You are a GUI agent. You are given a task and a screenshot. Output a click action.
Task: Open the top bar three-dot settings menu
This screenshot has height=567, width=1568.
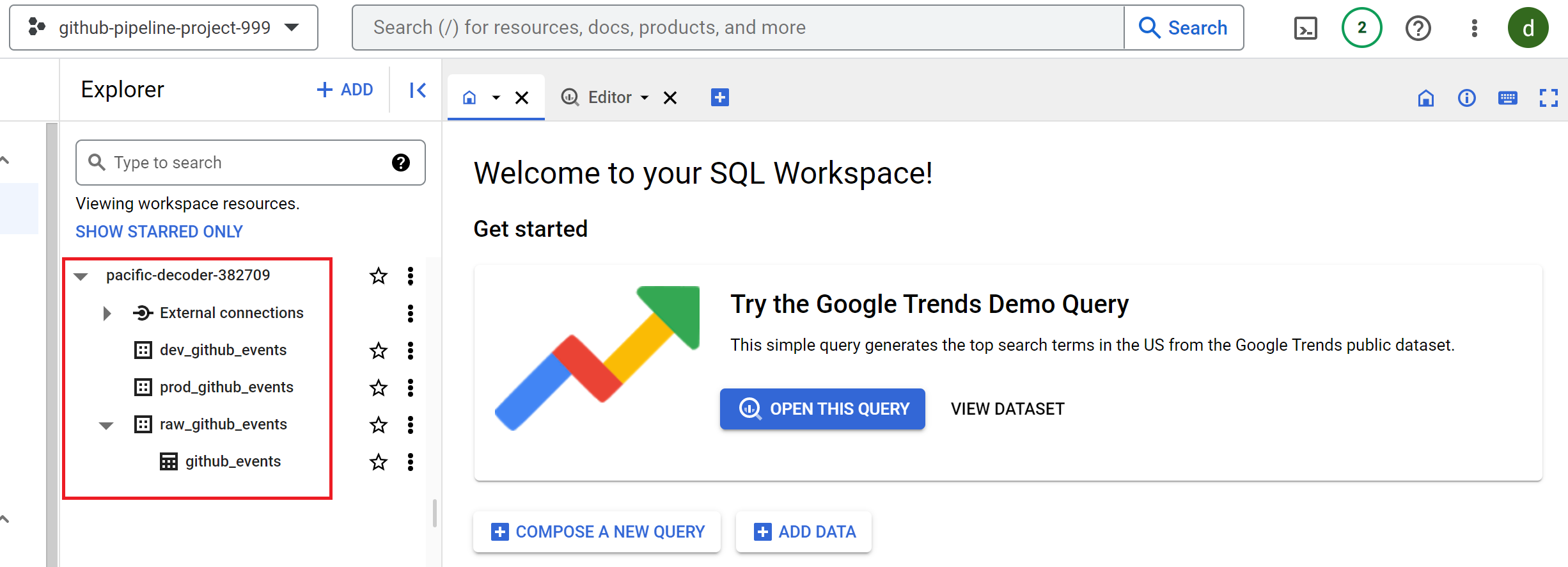click(1474, 28)
